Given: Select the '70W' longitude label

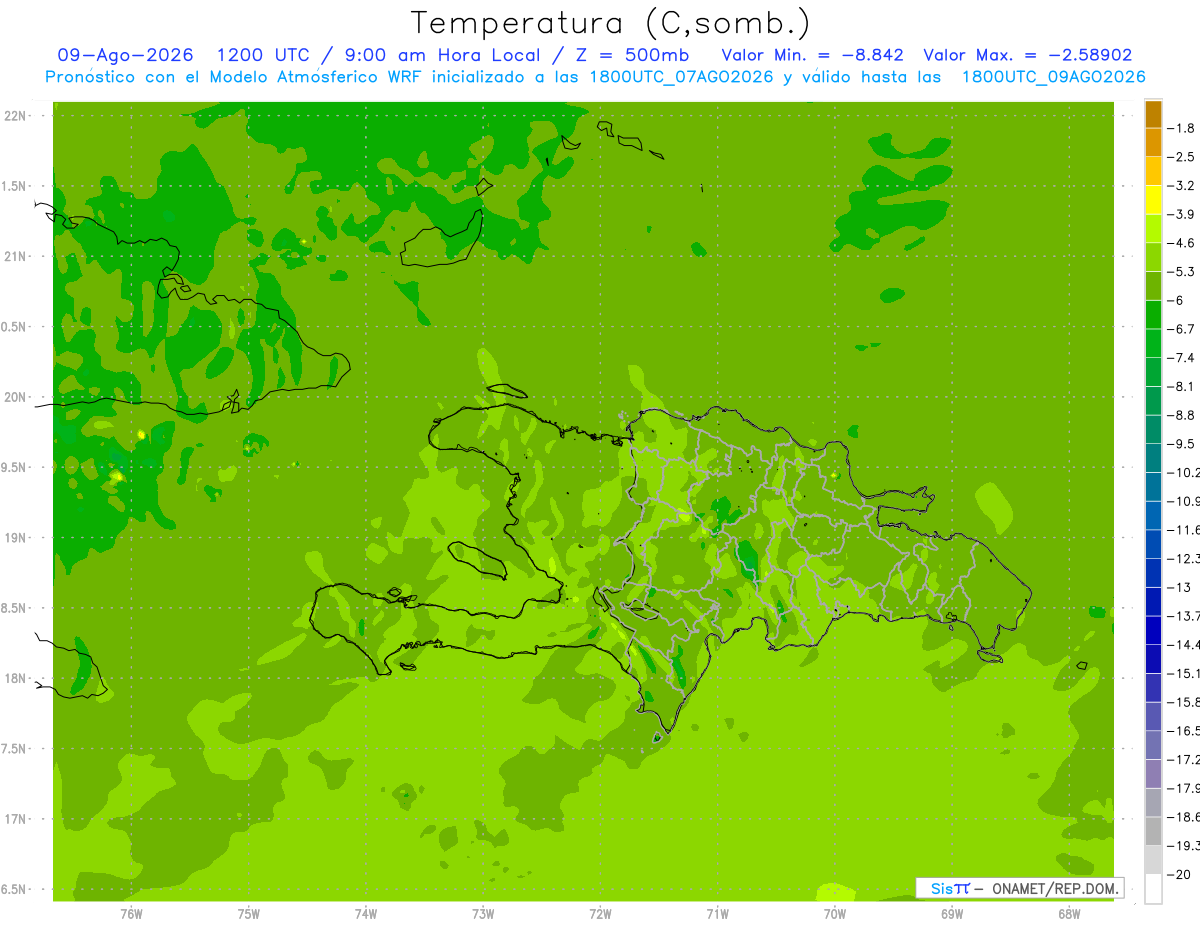Looking at the screenshot, I should tap(835, 914).
